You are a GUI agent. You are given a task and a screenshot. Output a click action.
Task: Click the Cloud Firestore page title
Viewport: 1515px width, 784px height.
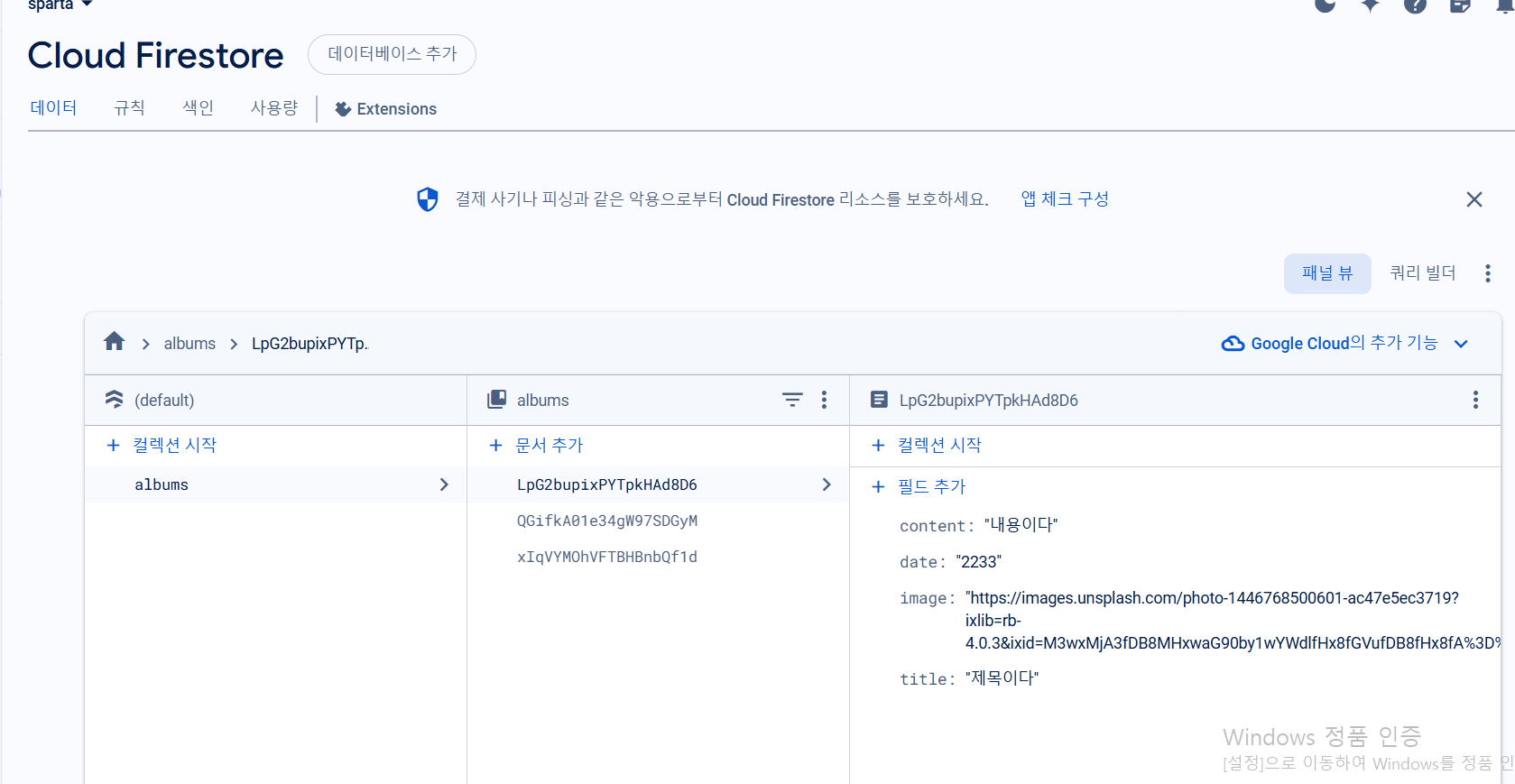click(156, 55)
